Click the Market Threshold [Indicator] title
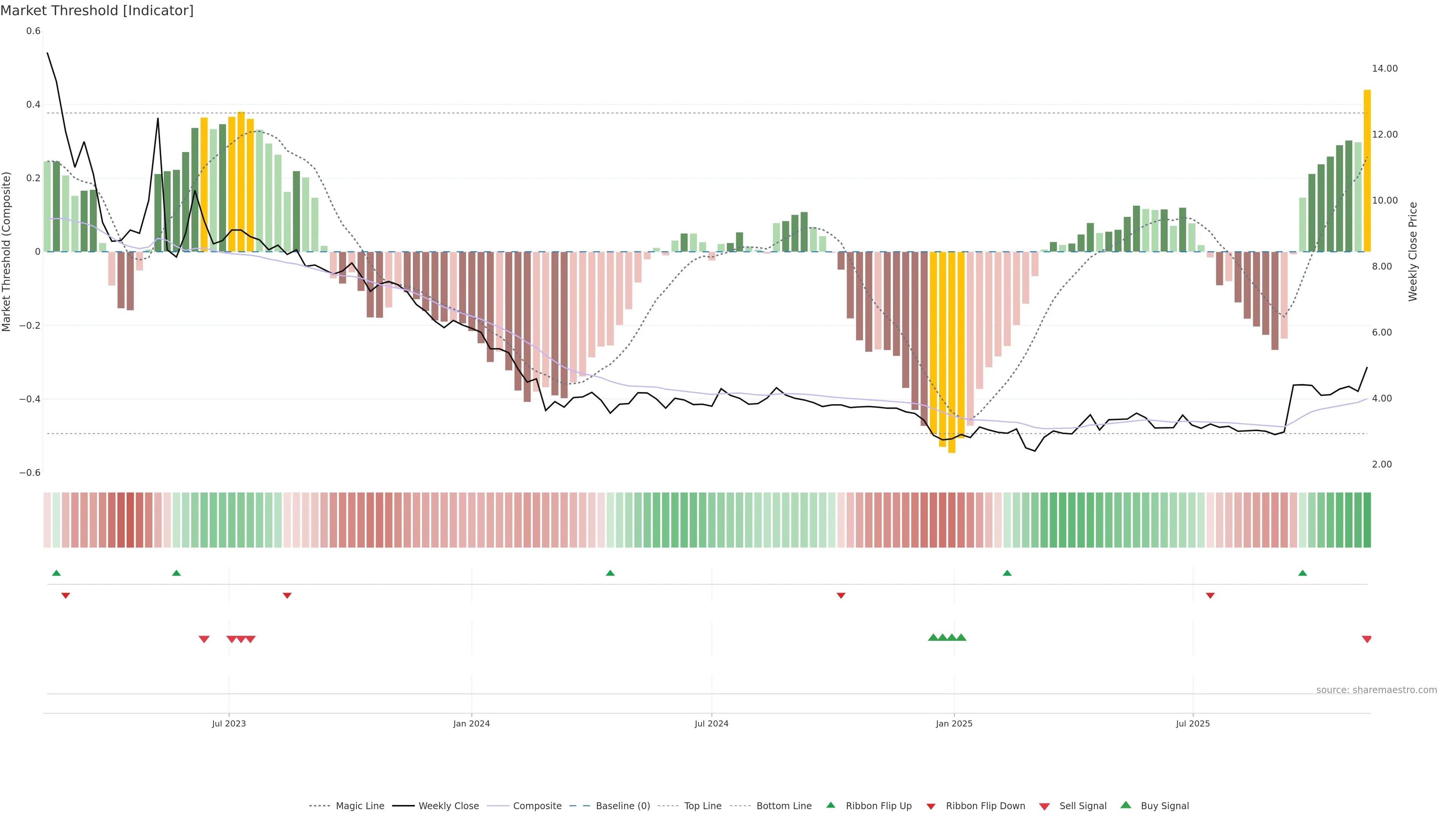This screenshot has height=819, width=1456. pyautogui.click(x=97, y=11)
